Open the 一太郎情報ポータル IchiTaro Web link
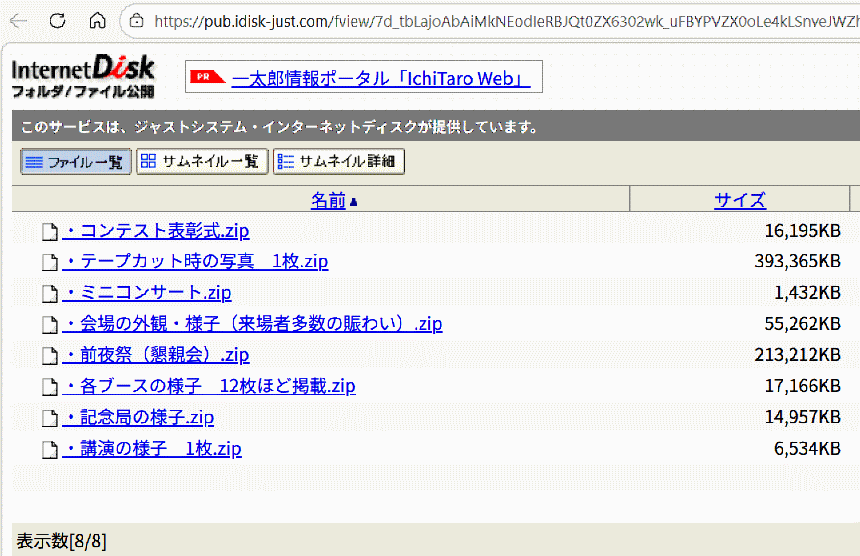The width and height of the screenshot is (860, 556). coord(380,78)
